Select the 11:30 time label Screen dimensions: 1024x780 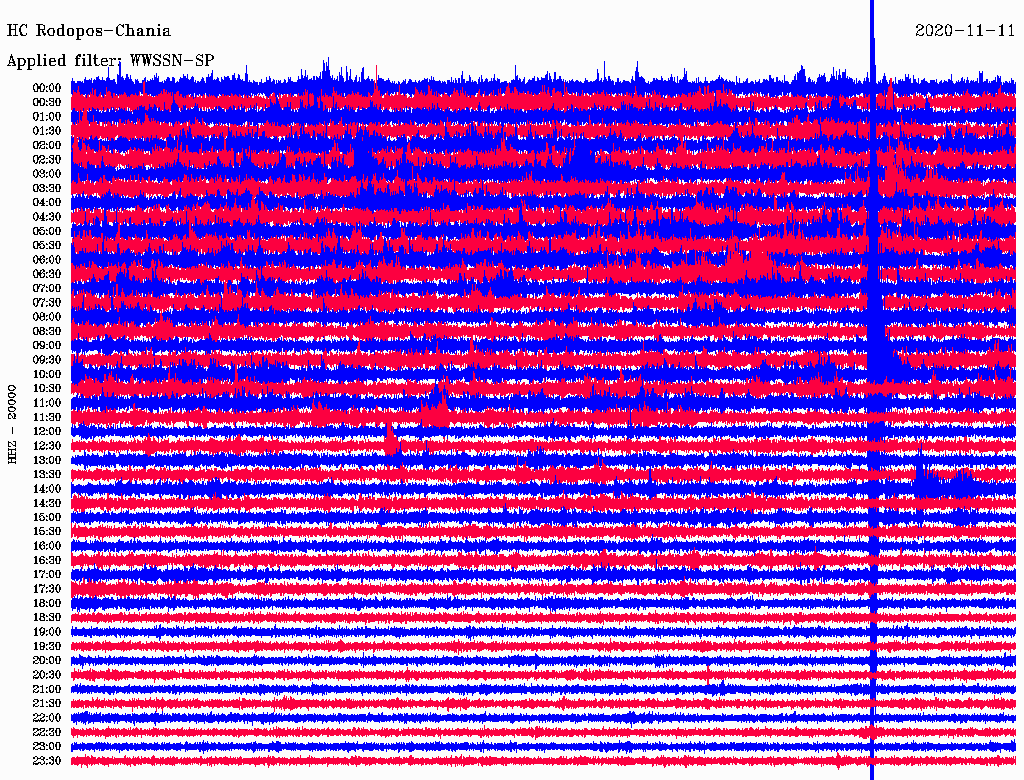(x=47, y=417)
